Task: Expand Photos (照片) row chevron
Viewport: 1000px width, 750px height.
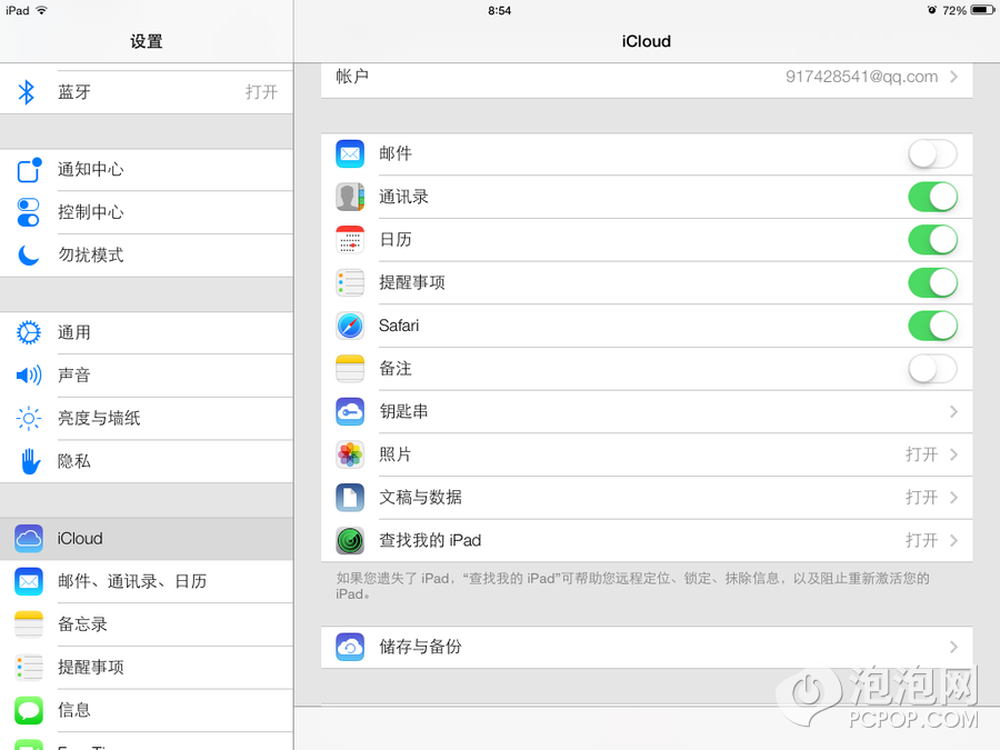Action: (954, 455)
